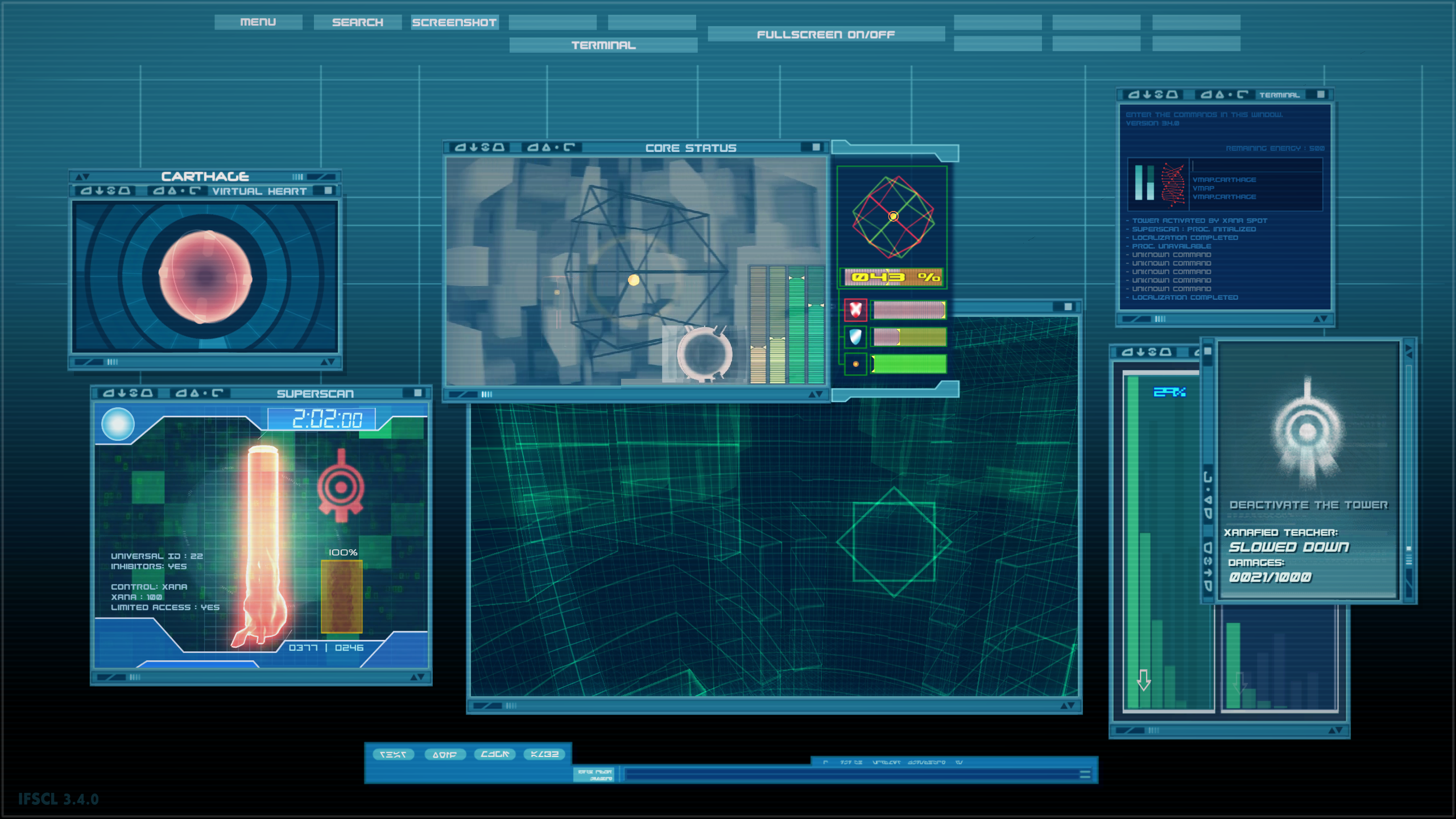Click the blue orb icon in Superscan window

click(x=118, y=424)
